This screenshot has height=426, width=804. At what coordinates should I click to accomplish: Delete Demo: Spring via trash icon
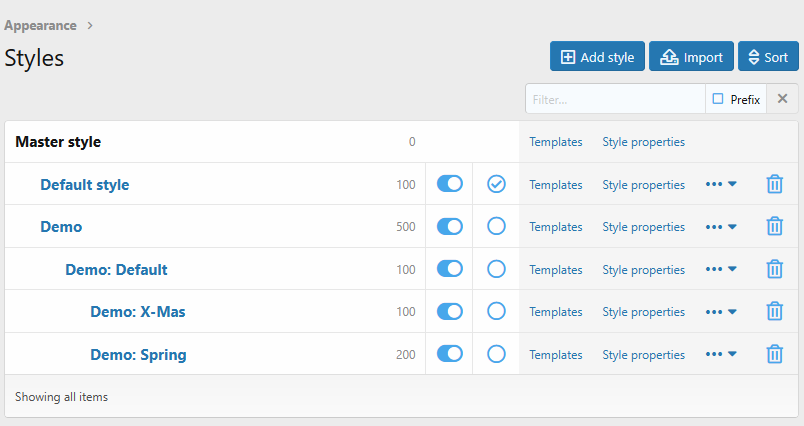tap(774, 354)
